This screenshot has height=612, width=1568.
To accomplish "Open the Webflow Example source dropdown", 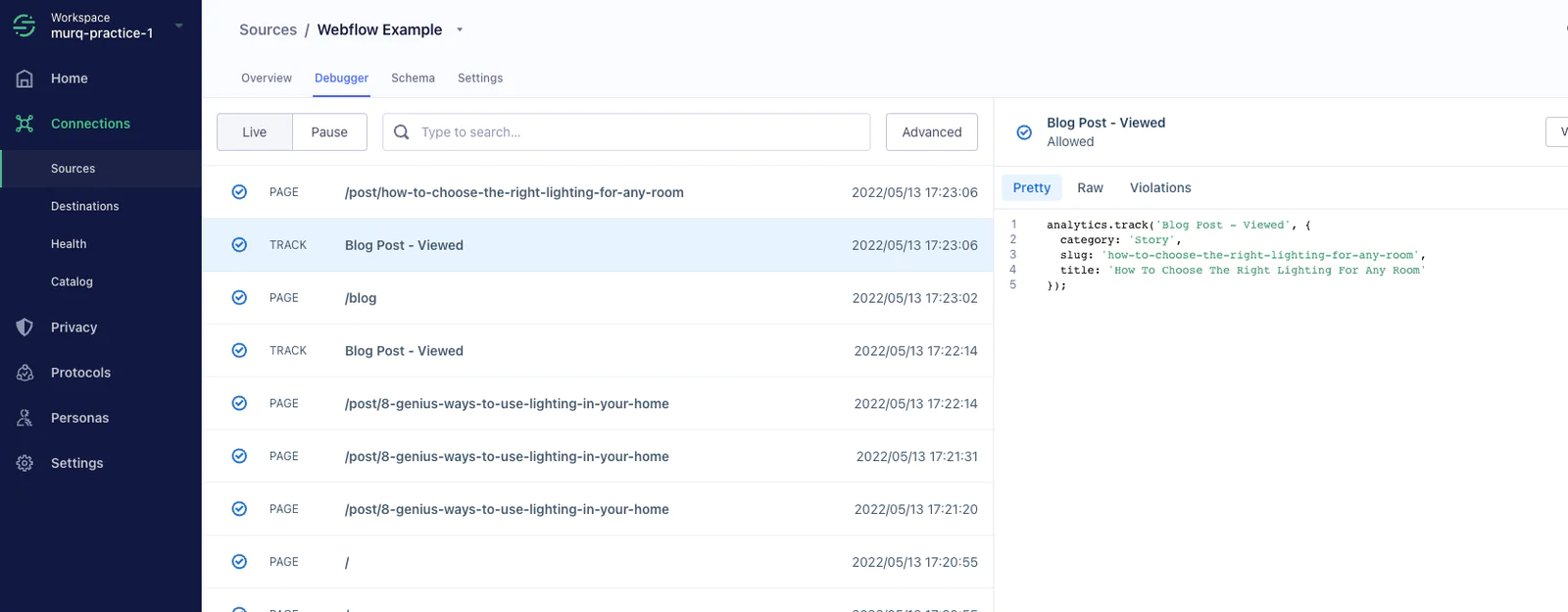I will (x=460, y=30).
